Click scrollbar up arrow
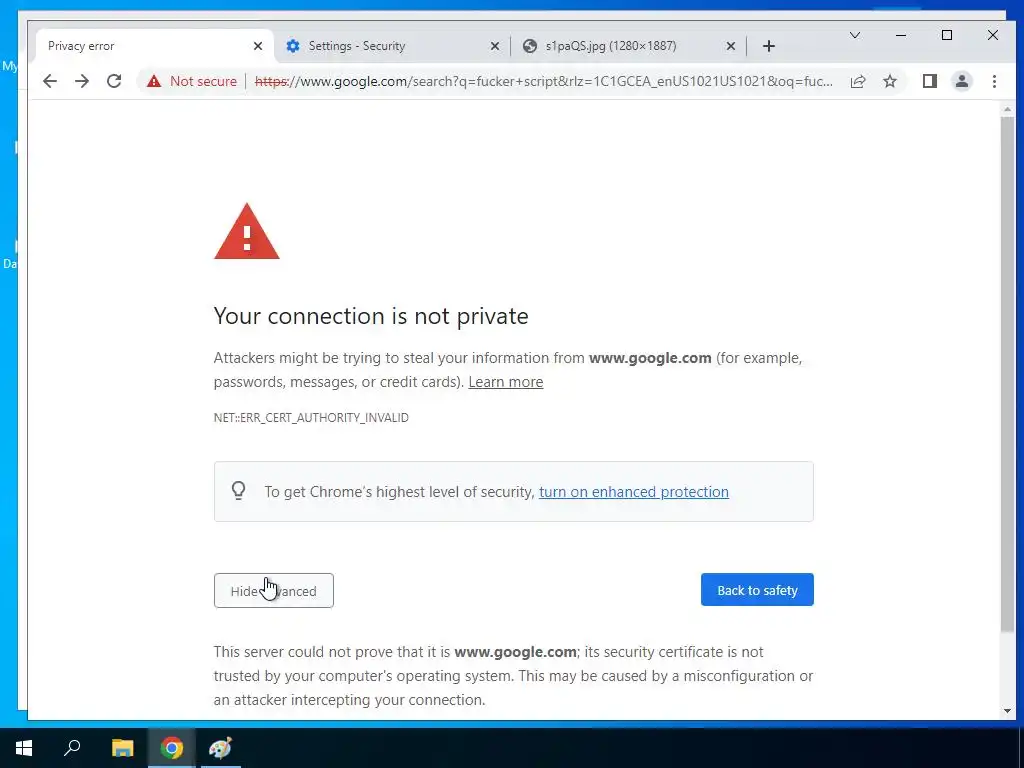The image size is (1024, 768). (1008, 110)
